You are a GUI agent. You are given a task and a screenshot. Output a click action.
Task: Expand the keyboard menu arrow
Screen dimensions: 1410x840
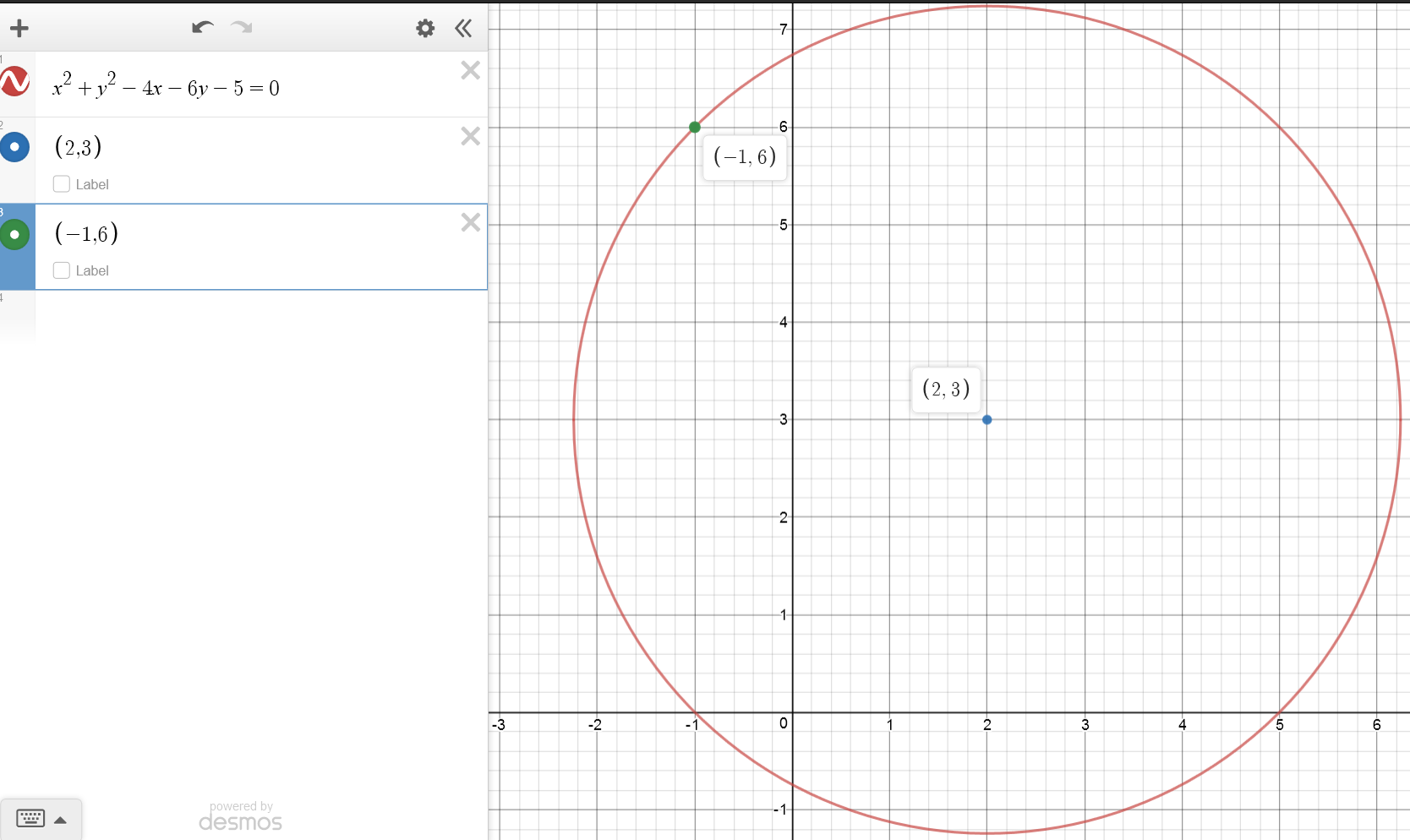[61, 820]
